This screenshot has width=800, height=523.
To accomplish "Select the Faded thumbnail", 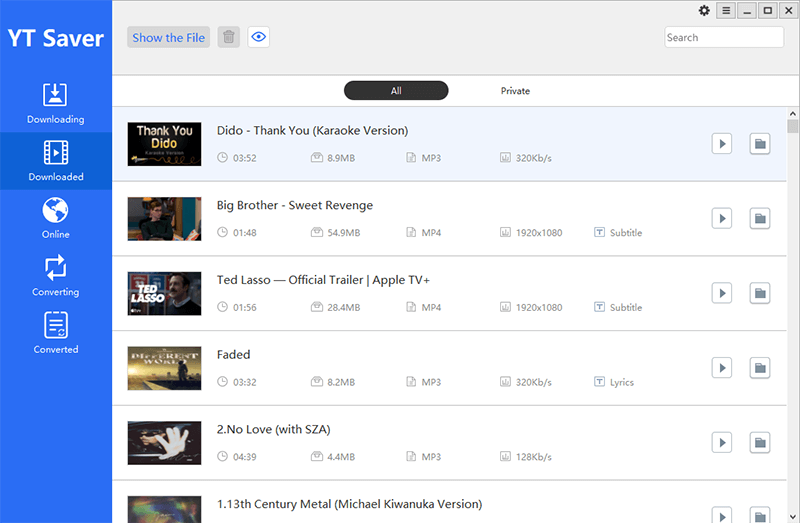I will click(x=164, y=368).
